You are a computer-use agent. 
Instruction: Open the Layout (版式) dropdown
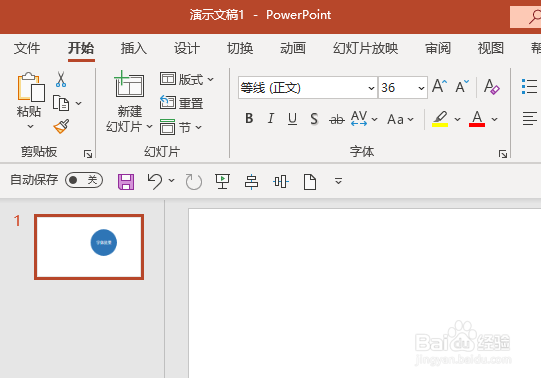pyautogui.click(x=187, y=79)
